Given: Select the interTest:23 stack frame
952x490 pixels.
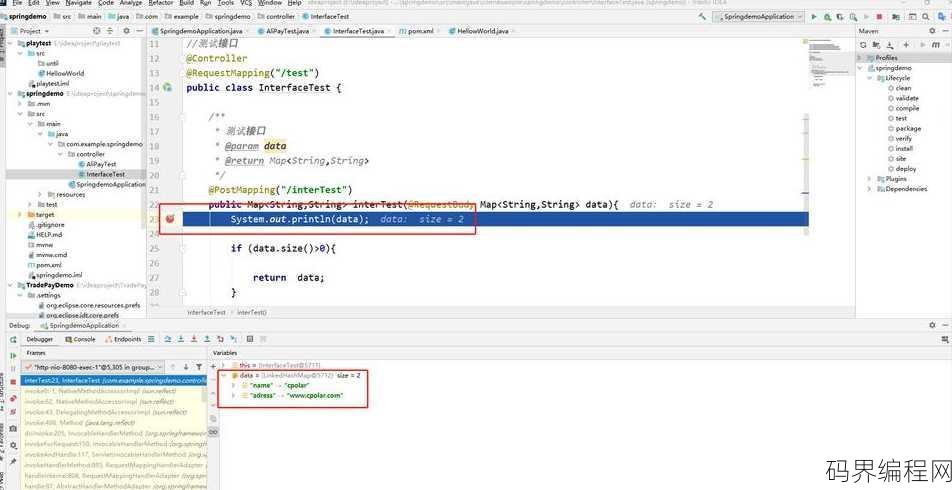Looking at the screenshot, I should (x=114, y=381).
